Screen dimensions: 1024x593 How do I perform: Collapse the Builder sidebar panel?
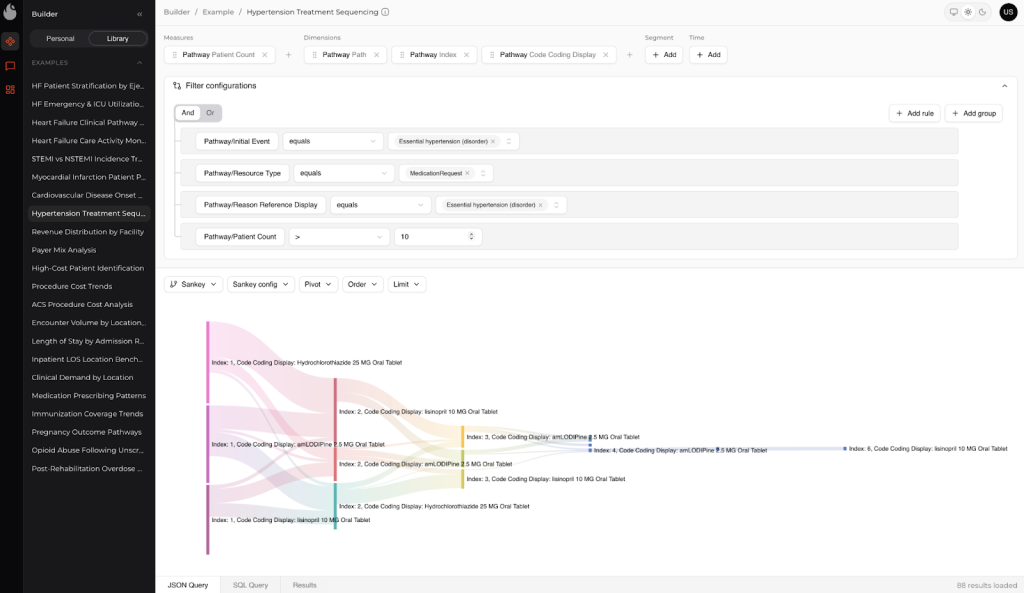tap(139, 14)
